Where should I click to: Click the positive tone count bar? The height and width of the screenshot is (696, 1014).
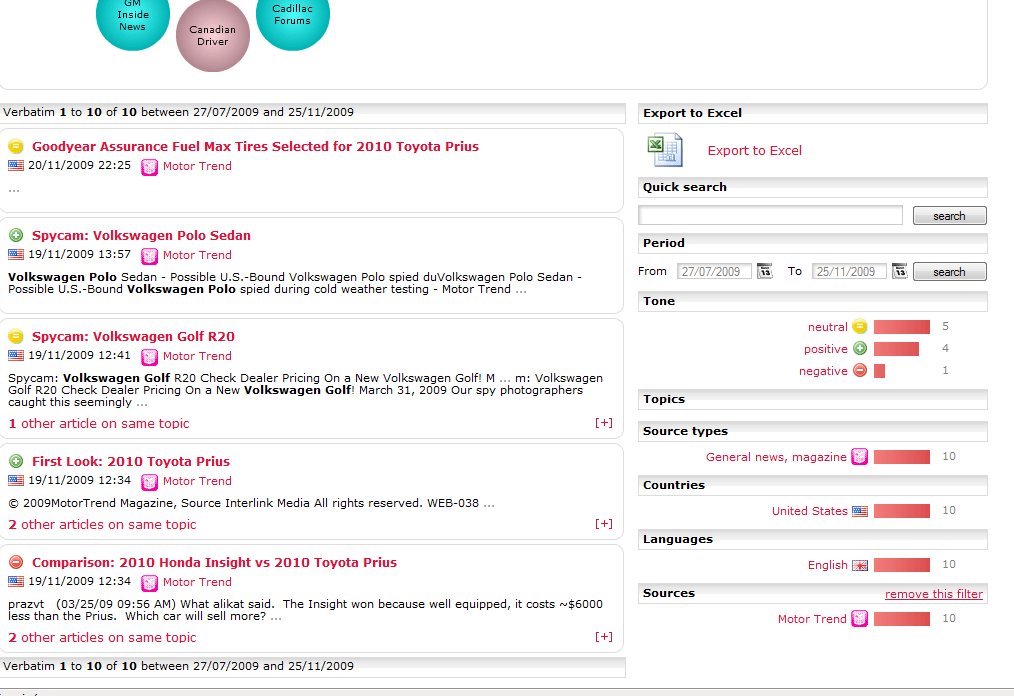point(896,349)
